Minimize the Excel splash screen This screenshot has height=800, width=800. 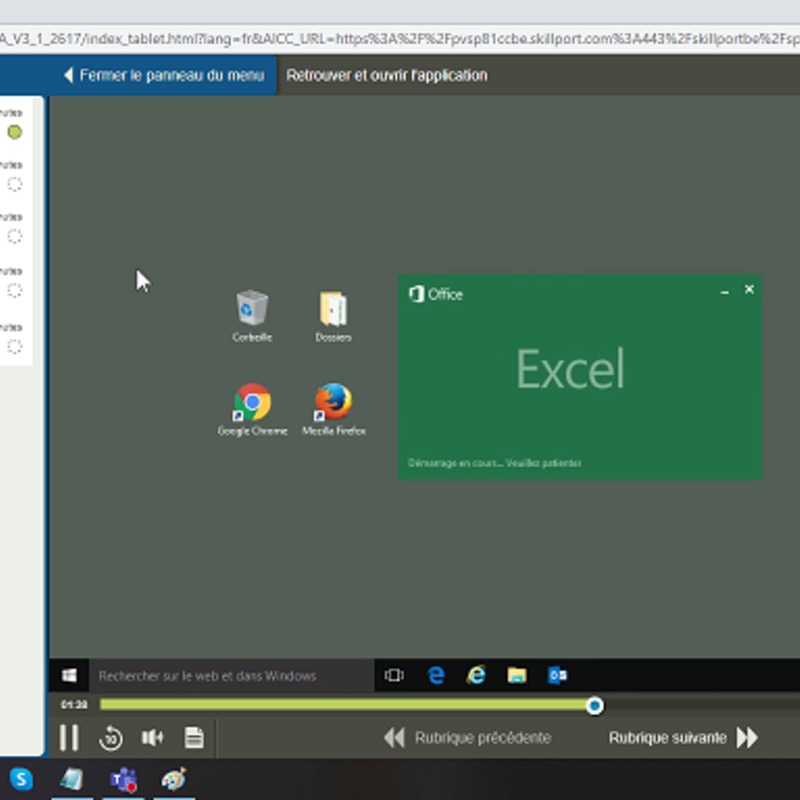[x=724, y=292]
